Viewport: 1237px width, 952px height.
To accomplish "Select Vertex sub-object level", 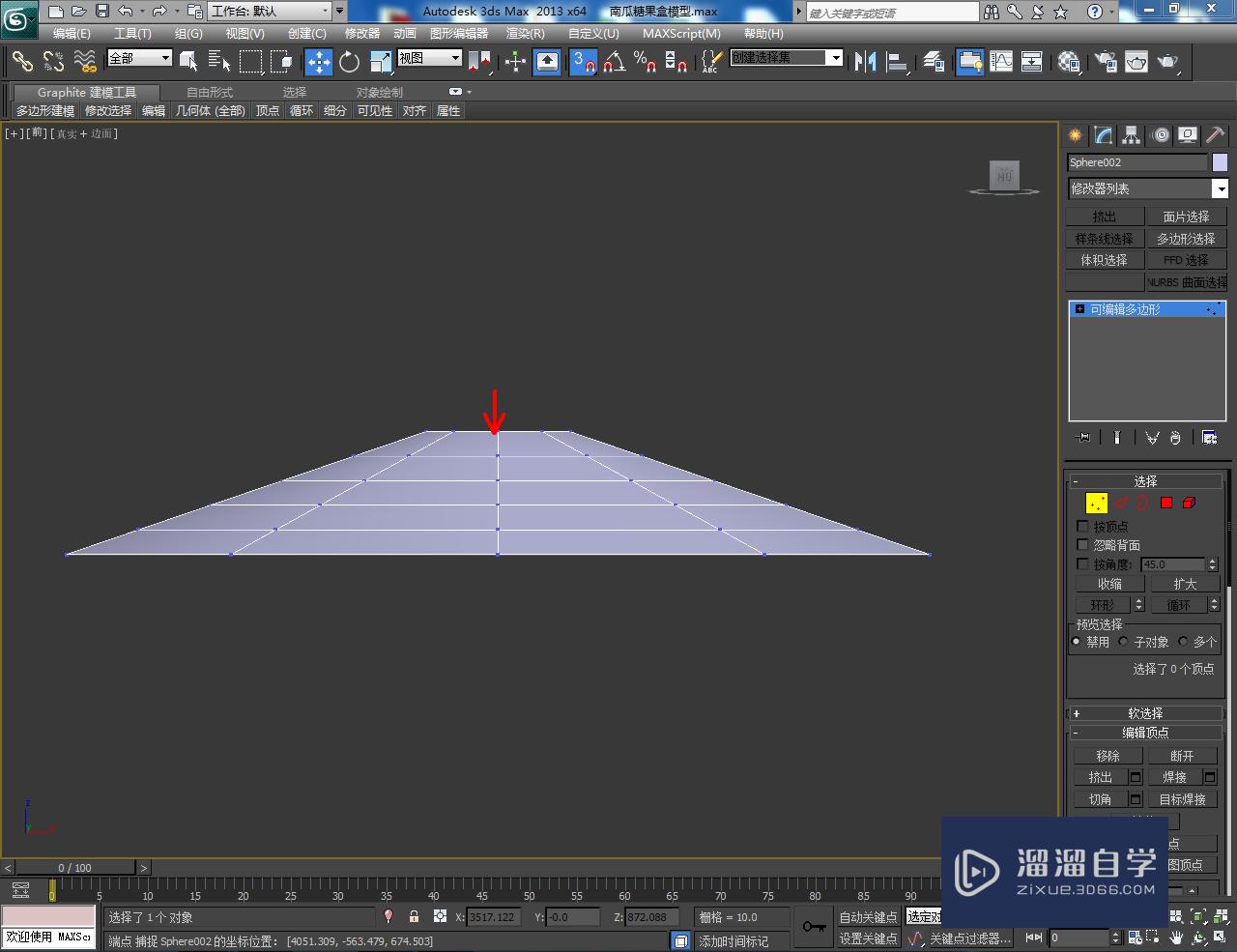I will point(1097,503).
